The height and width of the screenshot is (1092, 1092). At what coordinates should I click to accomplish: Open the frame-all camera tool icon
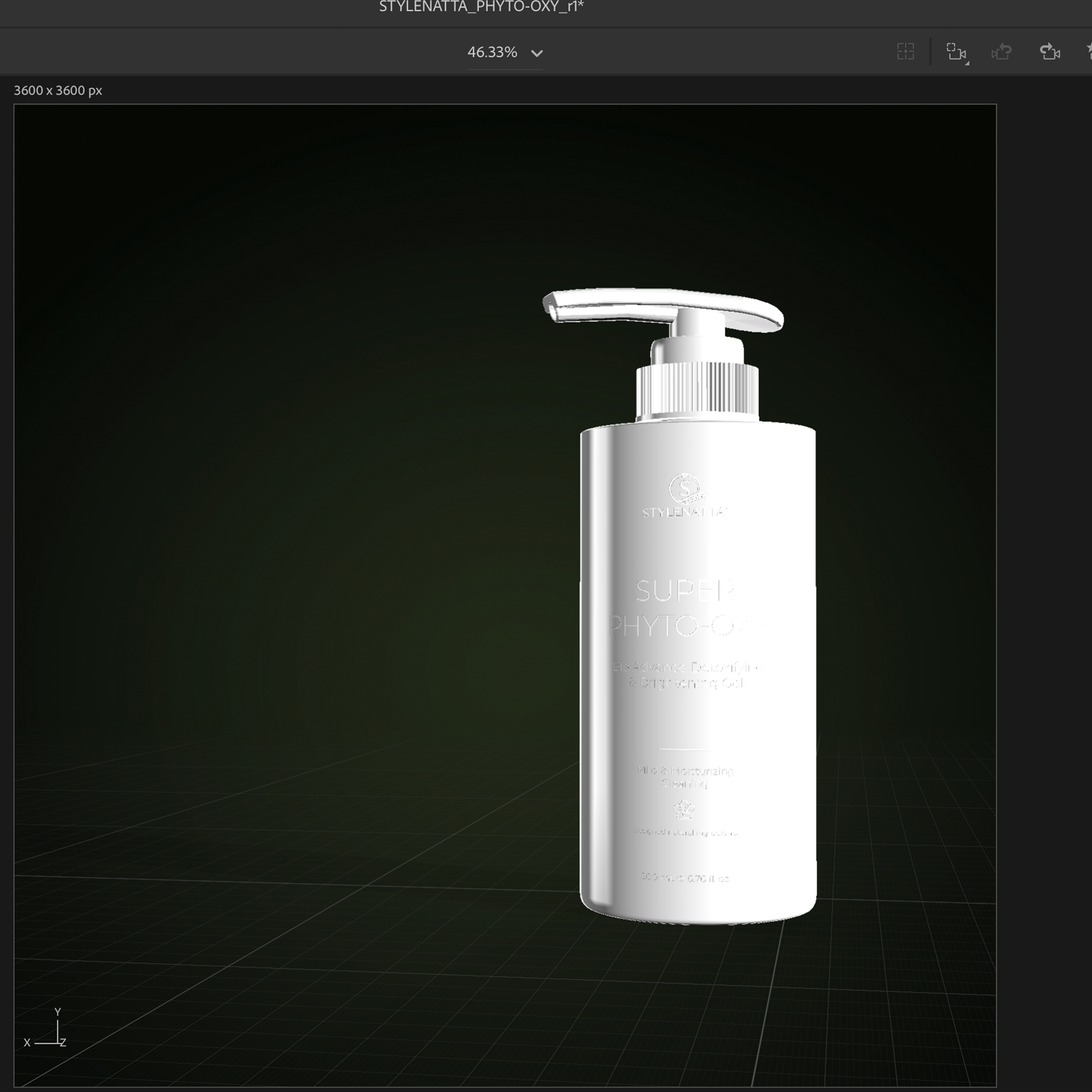956,52
